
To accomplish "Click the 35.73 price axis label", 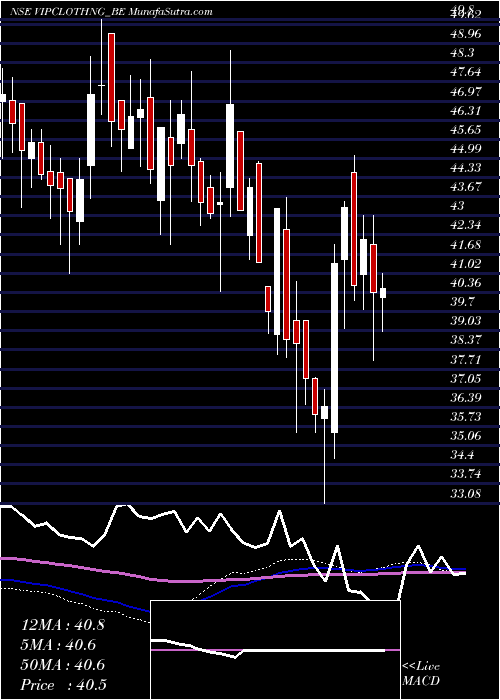I will [x=466, y=417].
